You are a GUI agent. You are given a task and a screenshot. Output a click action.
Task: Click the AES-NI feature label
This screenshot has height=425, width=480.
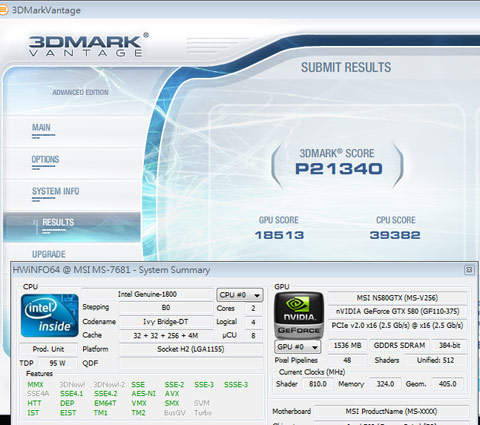pos(143,394)
